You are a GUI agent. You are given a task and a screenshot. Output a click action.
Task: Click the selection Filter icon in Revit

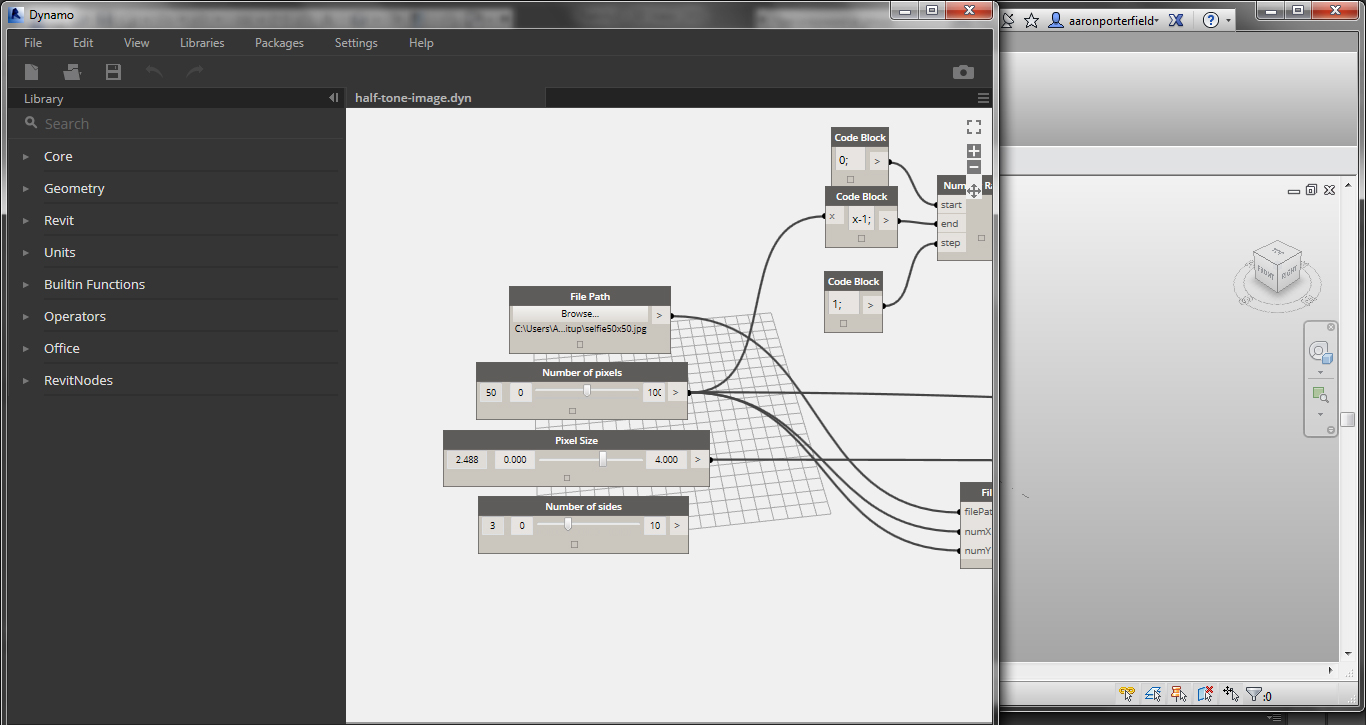click(x=1254, y=693)
